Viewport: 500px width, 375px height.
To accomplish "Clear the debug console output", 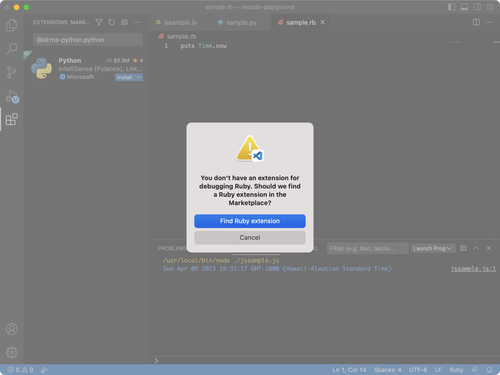I will [463, 248].
